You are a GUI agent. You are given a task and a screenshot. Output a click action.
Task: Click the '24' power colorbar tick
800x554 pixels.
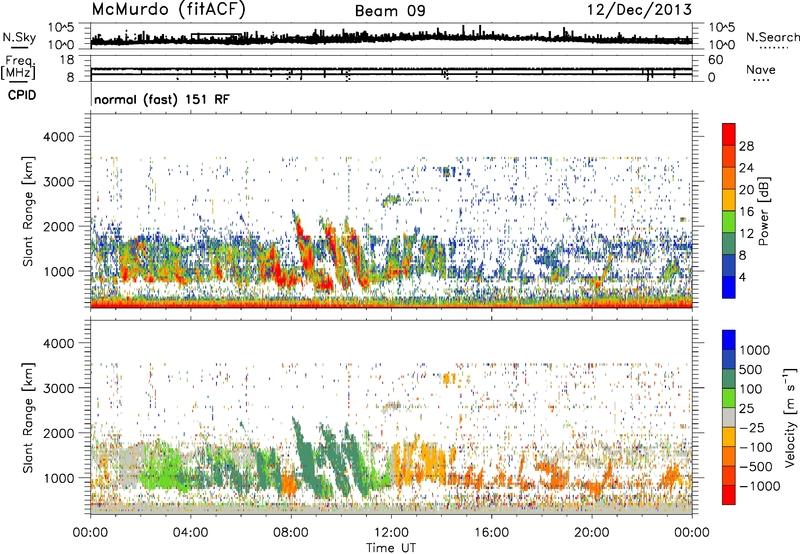point(746,168)
